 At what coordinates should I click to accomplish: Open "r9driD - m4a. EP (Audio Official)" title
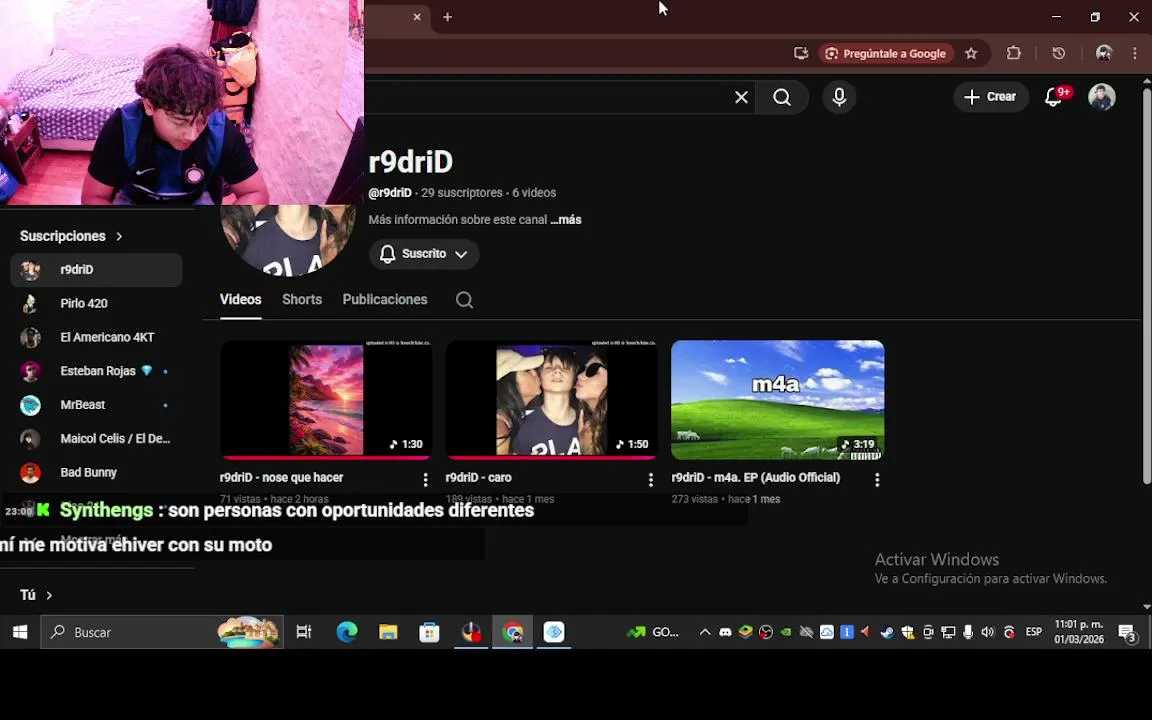(755, 478)
